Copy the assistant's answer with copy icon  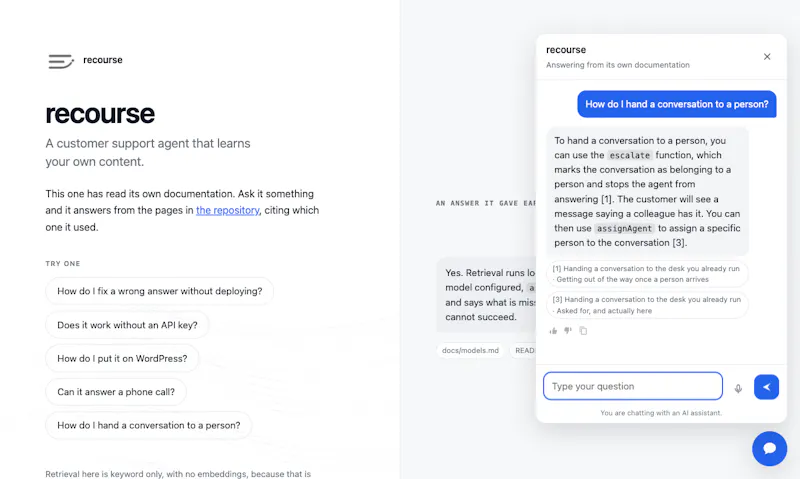pos(583,331)
